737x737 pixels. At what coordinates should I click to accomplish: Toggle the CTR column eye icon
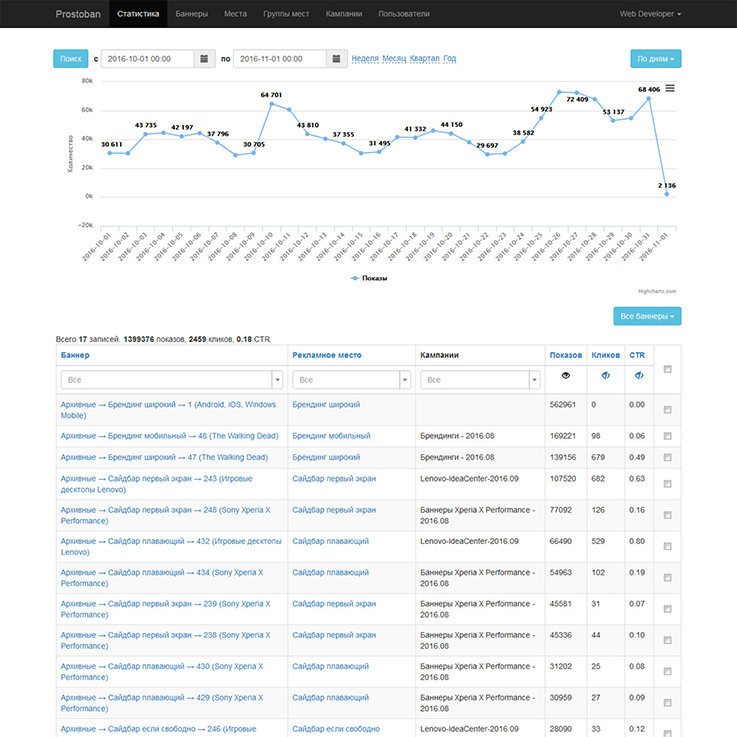point(640,375)
